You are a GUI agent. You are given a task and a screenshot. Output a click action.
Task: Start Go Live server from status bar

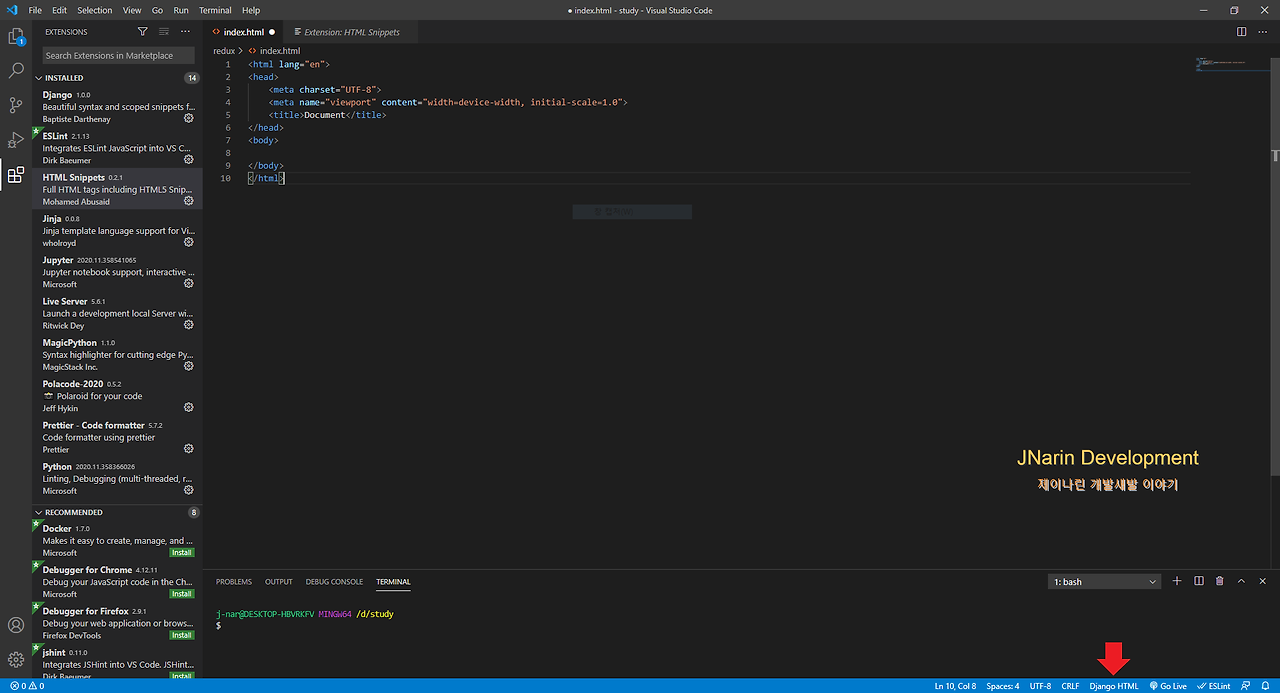[1168, 686]
